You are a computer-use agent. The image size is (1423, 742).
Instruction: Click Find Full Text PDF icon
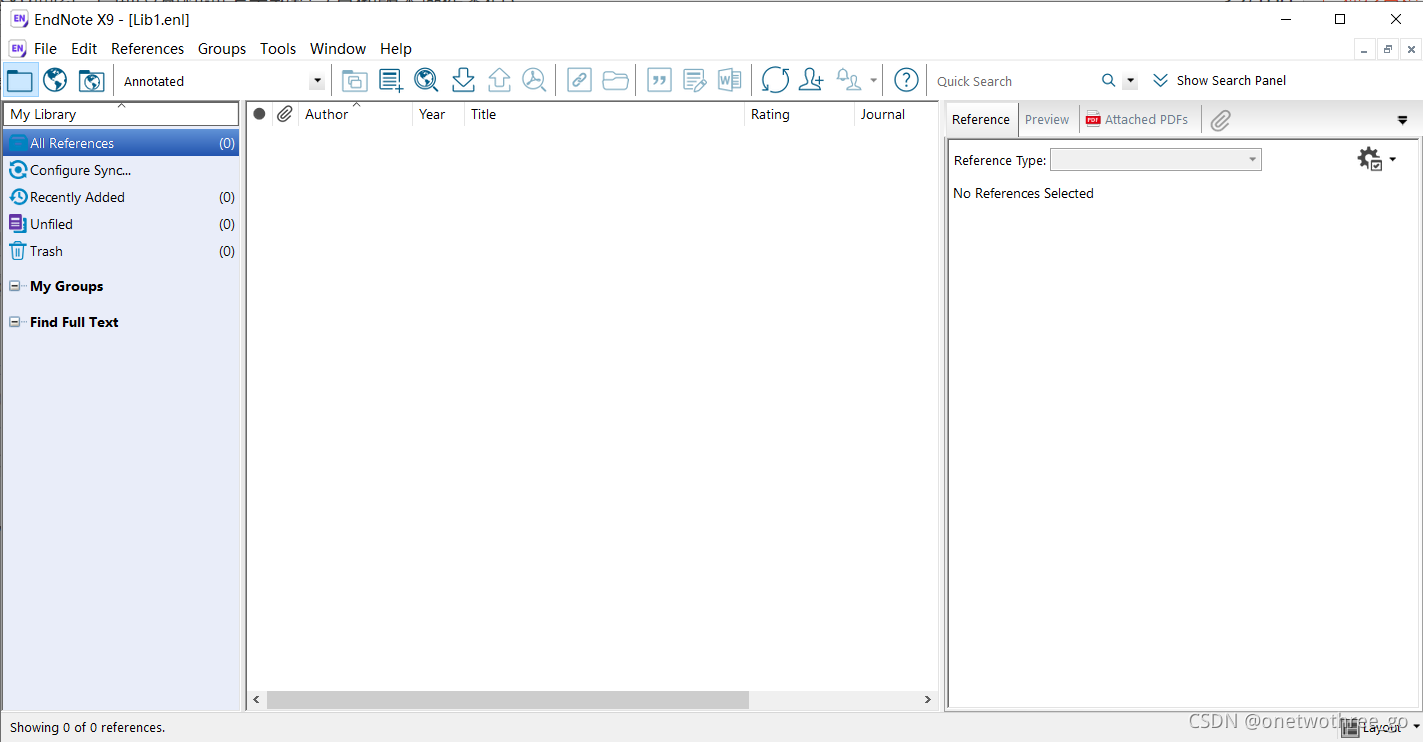point(534,81)
